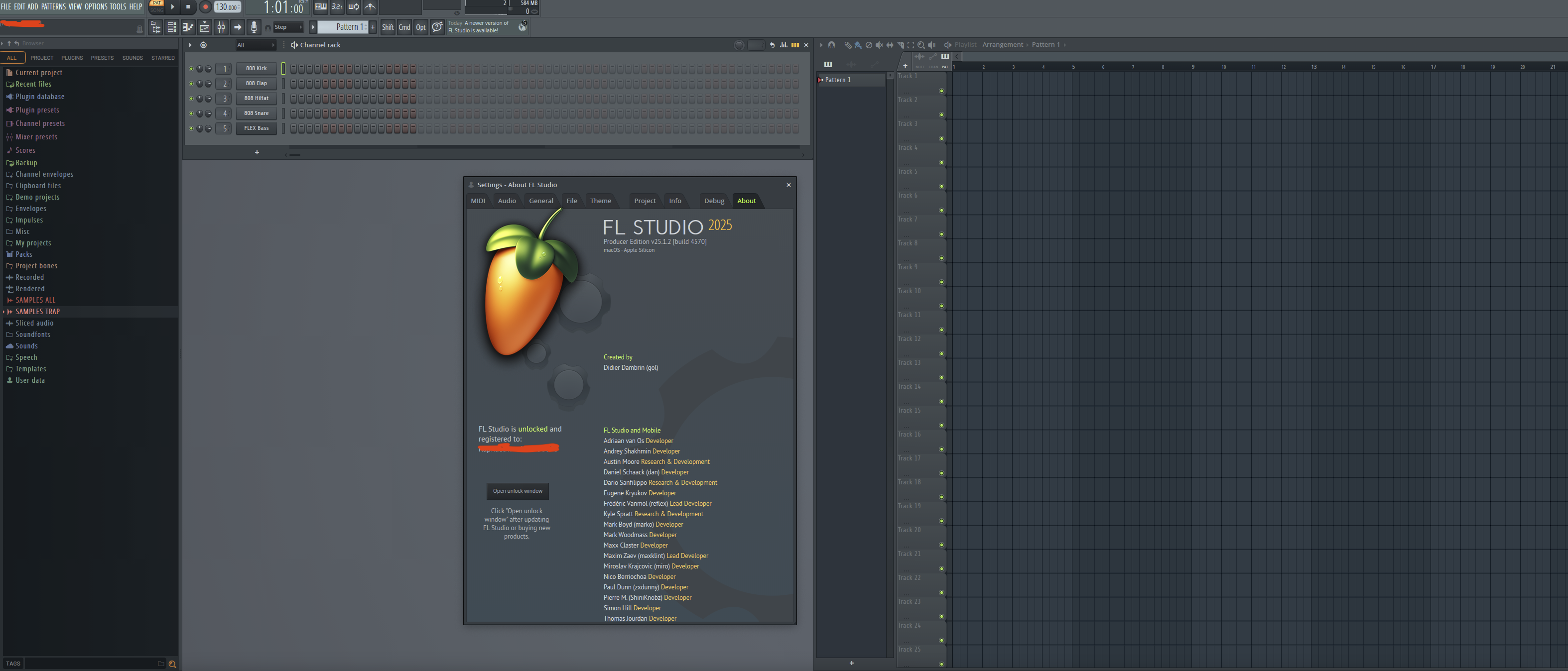Mute the FLEX Bass channel
The image size is (1568, 671).
[x=191, y=128]
